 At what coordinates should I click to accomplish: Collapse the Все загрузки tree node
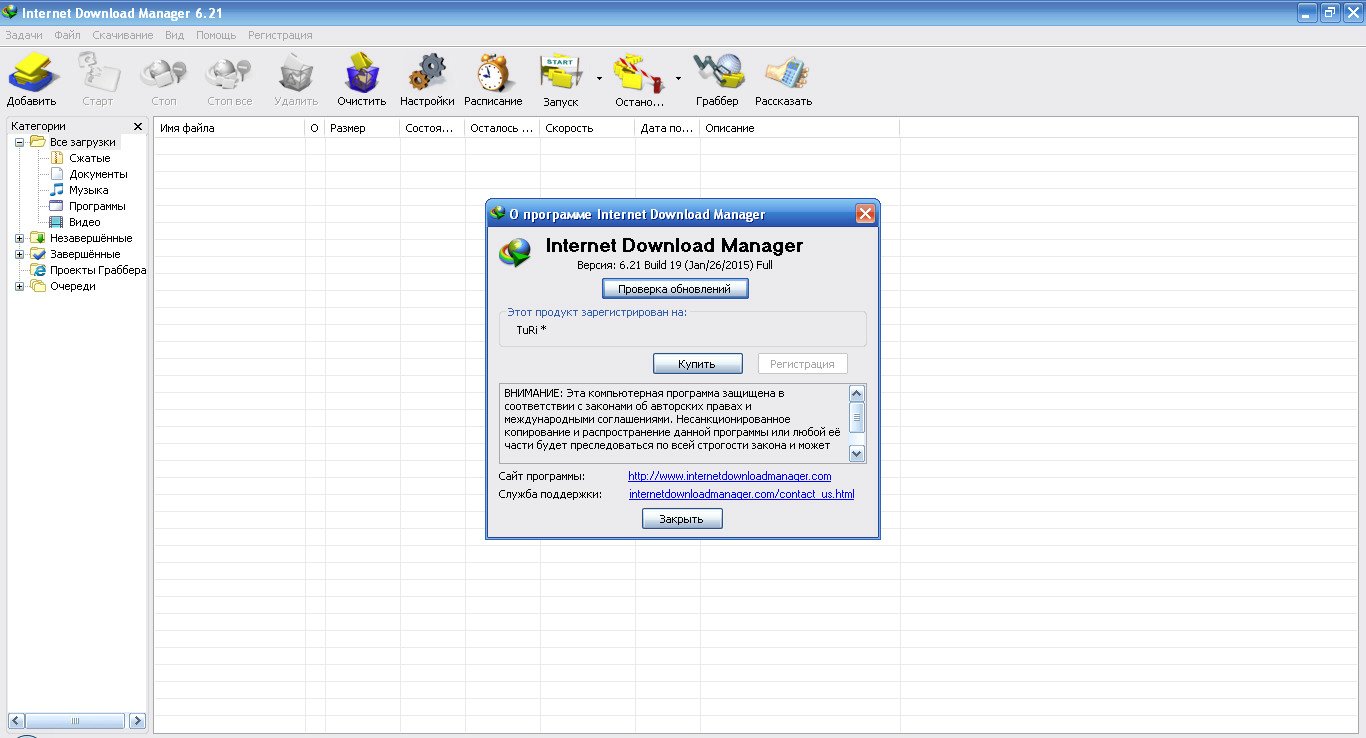pyautogui.click(x=19, y=142)
